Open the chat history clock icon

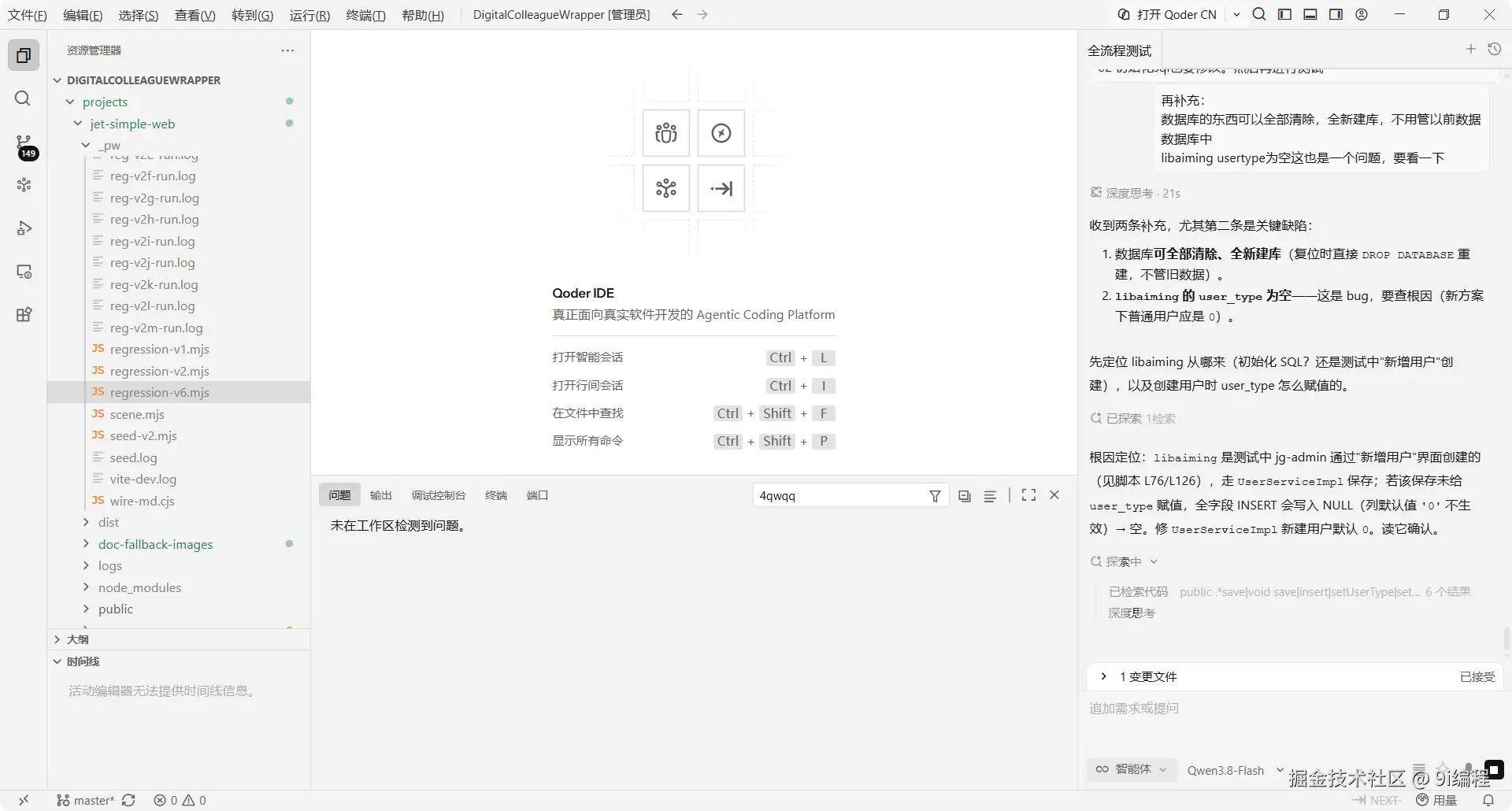tap(1495, 50)
